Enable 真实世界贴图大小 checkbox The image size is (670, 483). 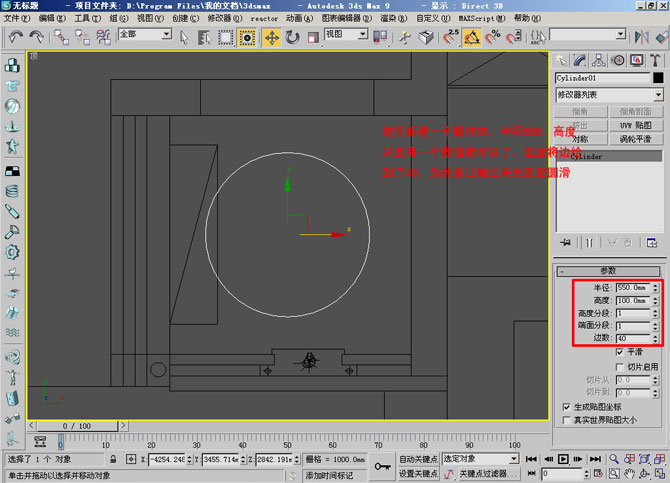567,420
